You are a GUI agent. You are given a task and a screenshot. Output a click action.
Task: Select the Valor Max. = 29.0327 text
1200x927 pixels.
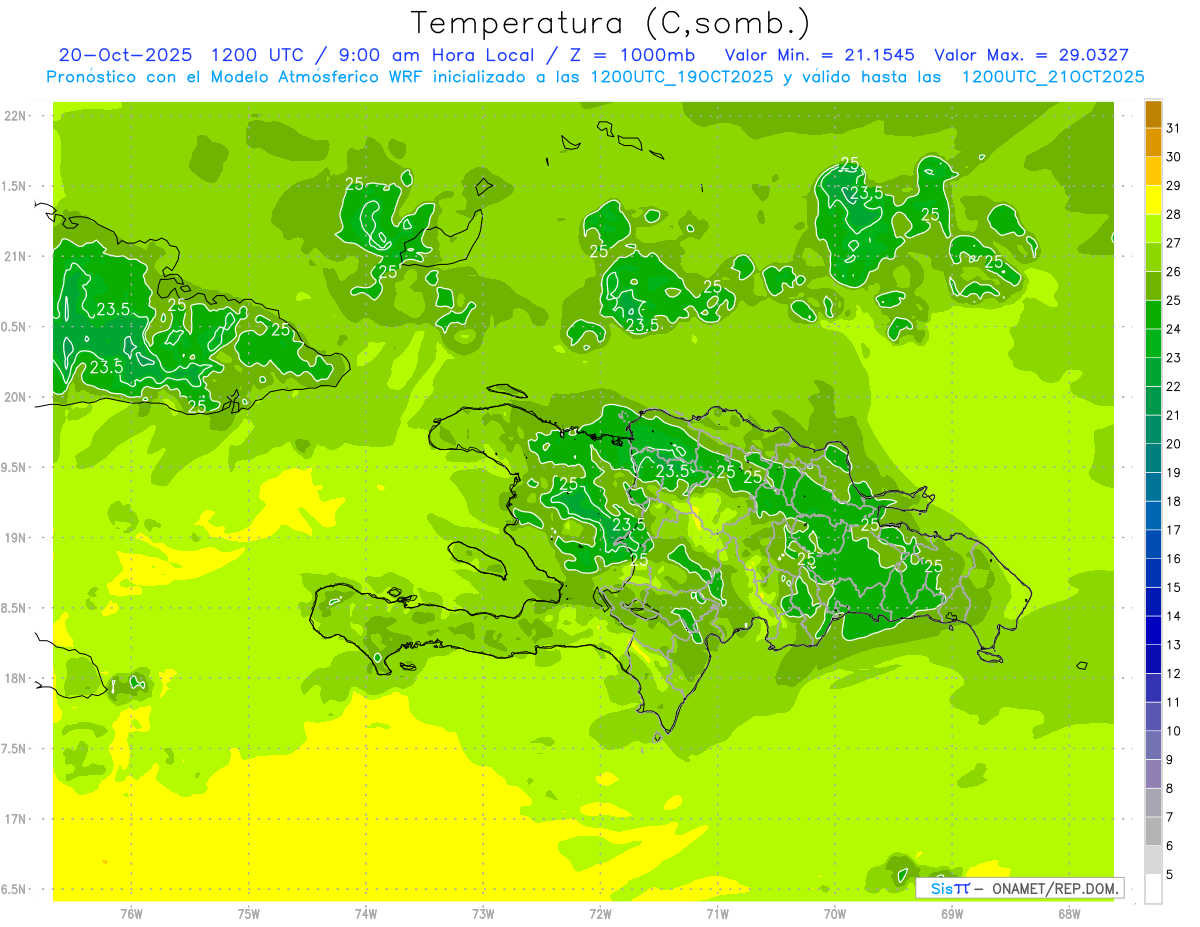tap(1031, 55)
